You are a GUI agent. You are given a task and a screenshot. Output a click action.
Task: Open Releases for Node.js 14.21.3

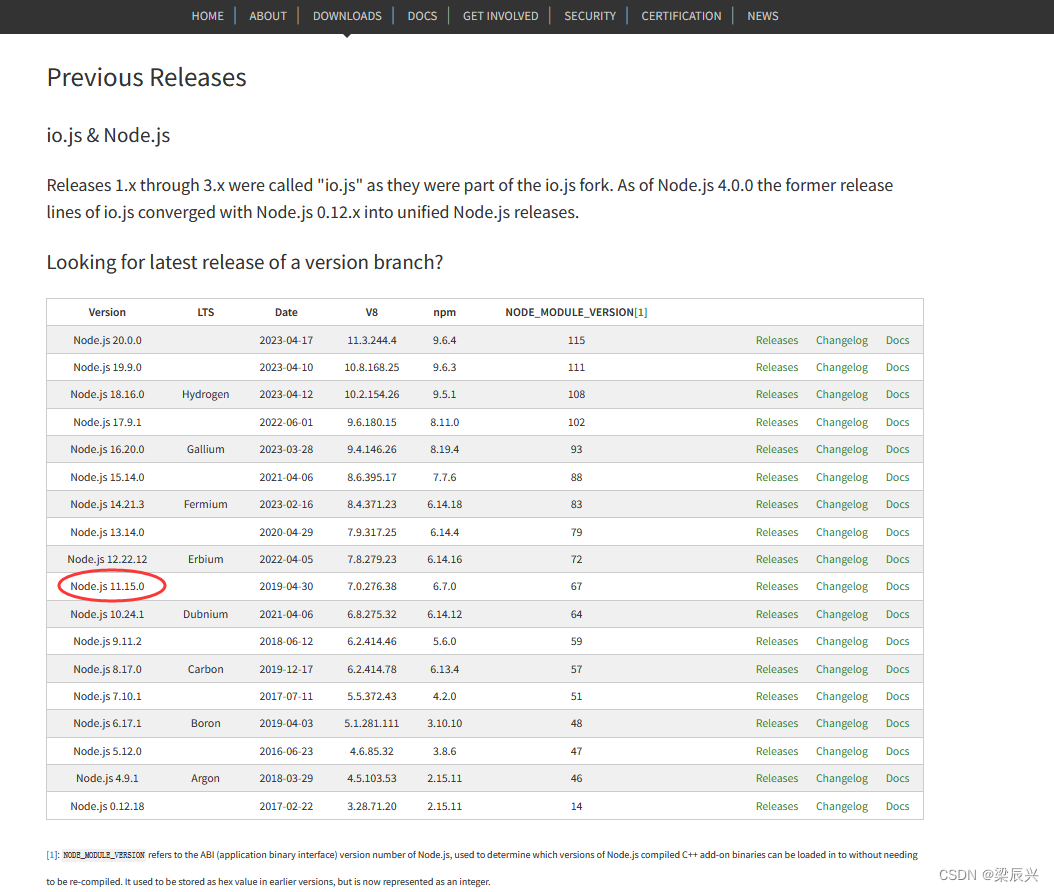[x=776, y=504]
